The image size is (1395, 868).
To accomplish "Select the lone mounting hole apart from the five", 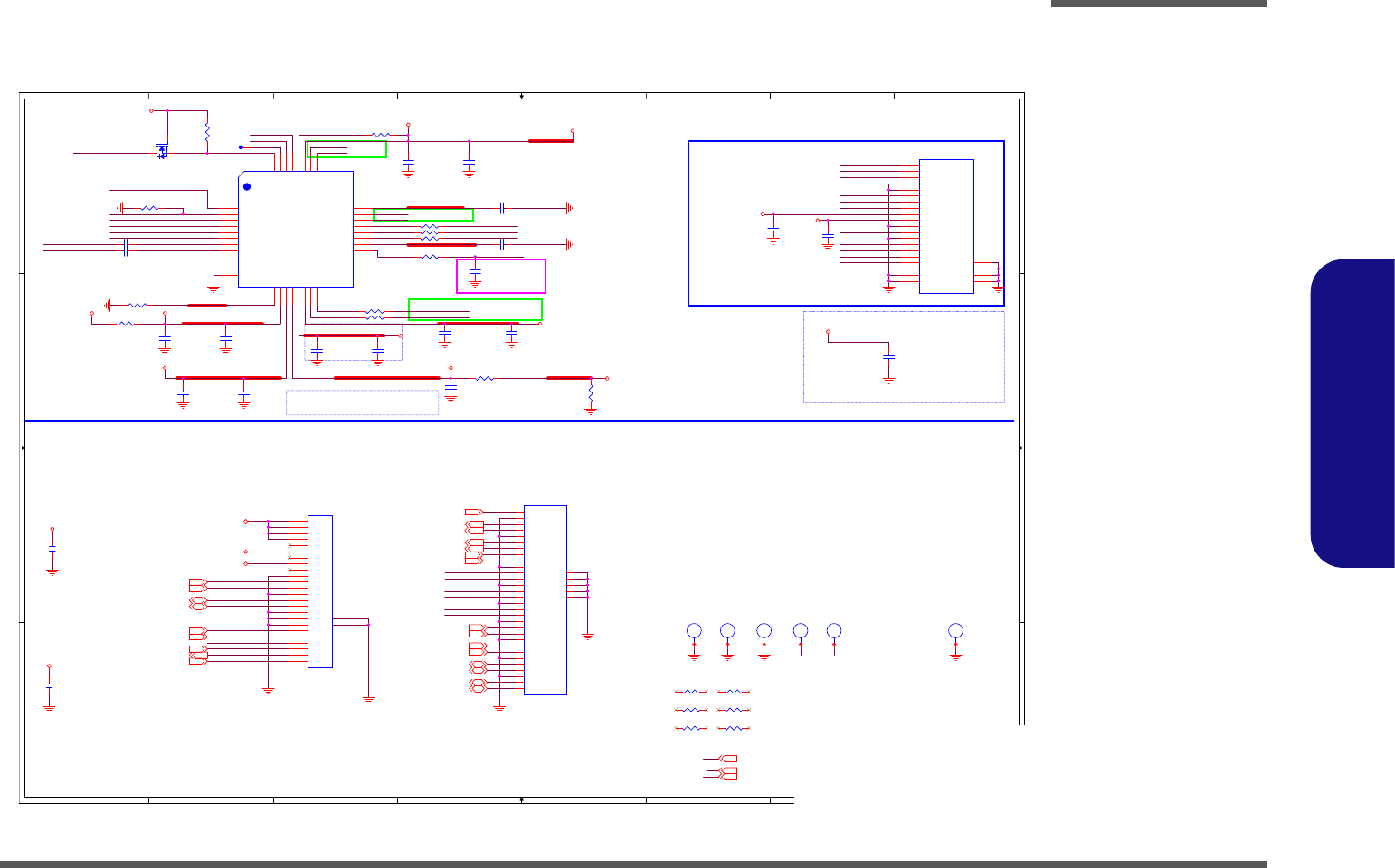I will [955, 630].
